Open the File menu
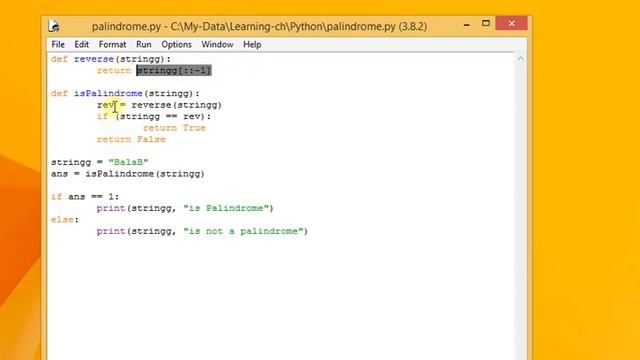Screen dimensions: 640x360 [x=58, y=44]
